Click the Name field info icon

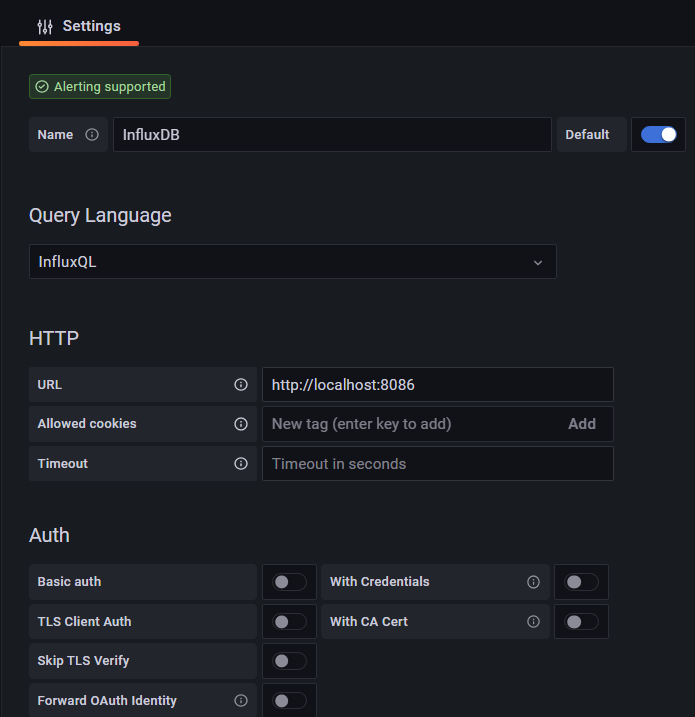92,134
